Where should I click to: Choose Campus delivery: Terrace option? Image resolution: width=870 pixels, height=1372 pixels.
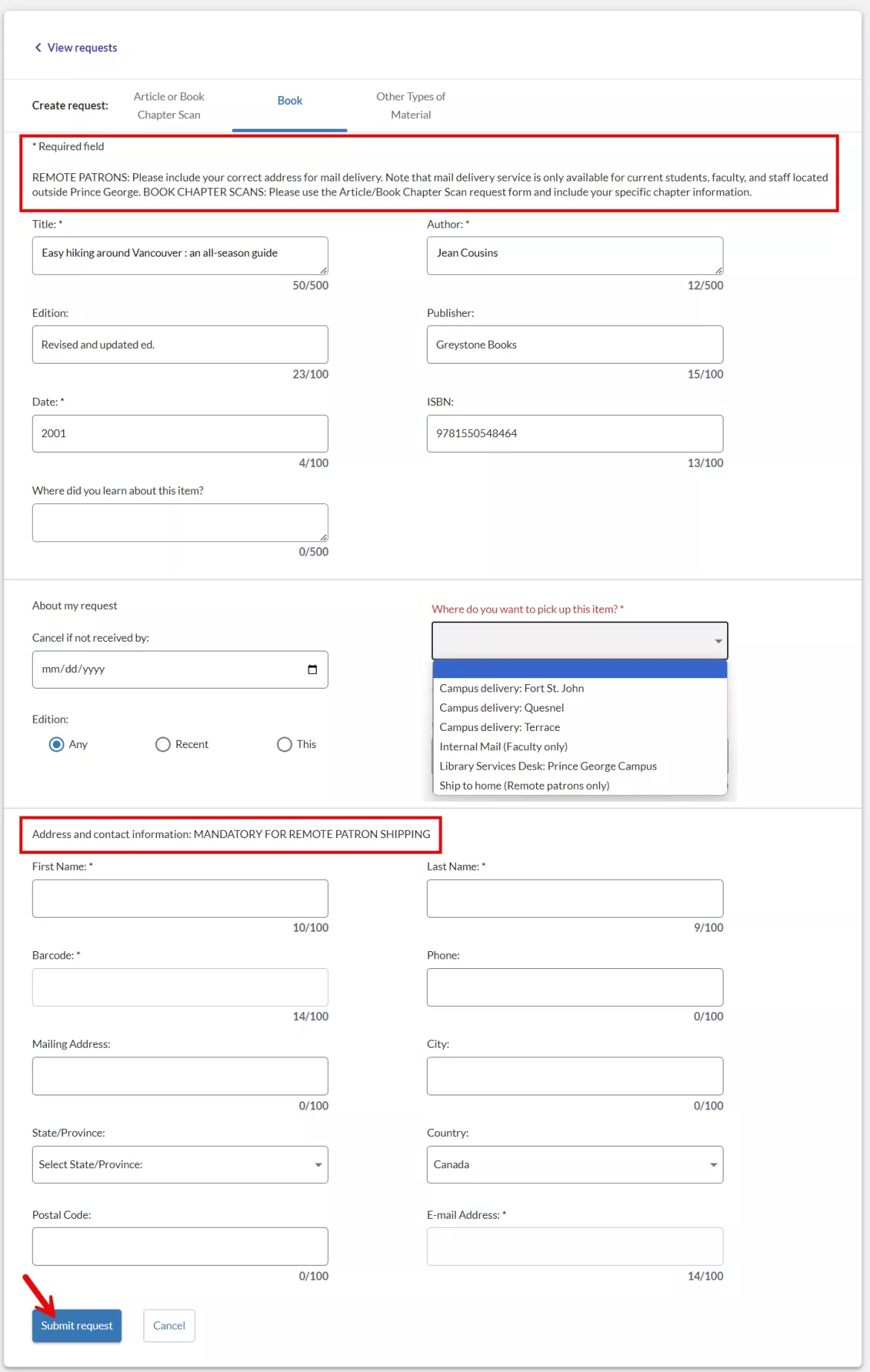(x=580, y=727)
